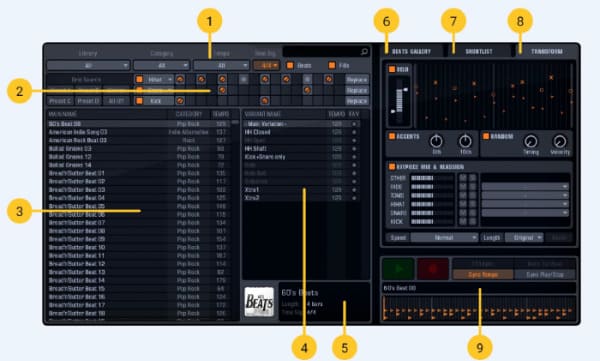Switch to the Beats Gallery tab
Image resolution: width=600 pixels, height=361 pixels.
click(x=412, y=51)
